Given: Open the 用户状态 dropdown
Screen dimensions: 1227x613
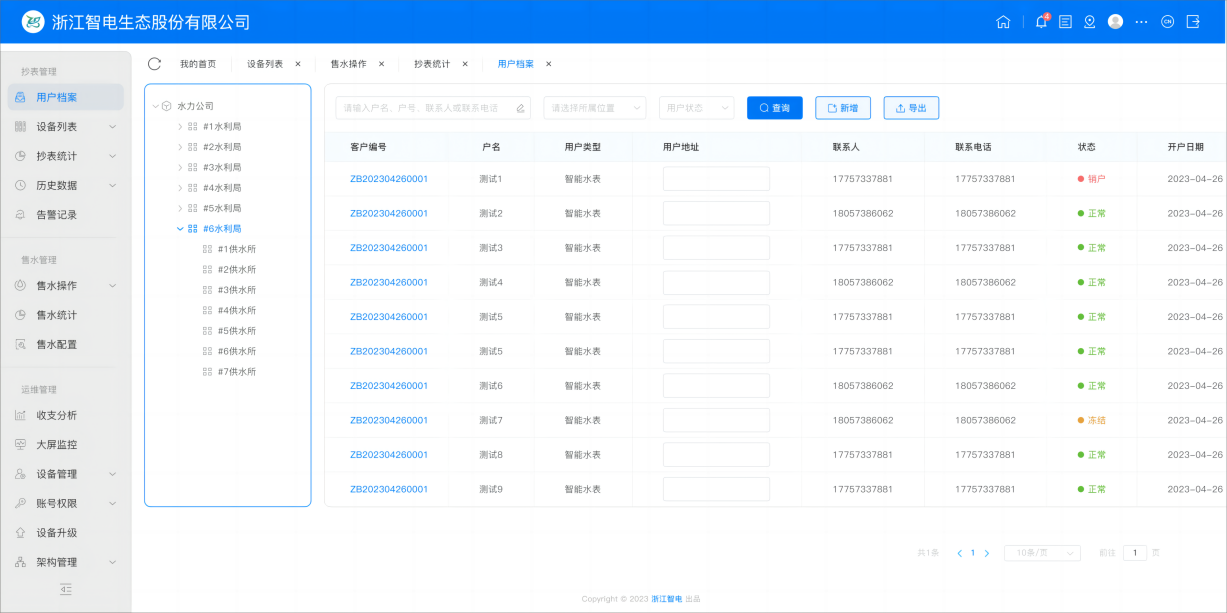Looking at the screenshot, I should tap(696, 108).
